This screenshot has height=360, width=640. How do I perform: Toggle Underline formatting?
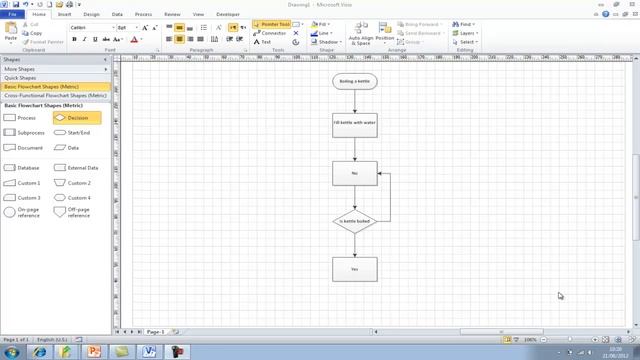click(x=95, y=39)
